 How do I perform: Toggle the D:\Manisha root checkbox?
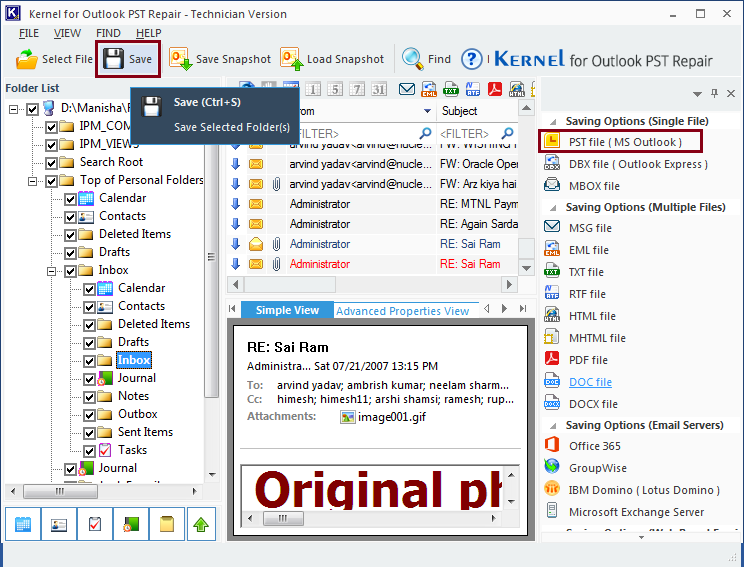tap(32, 109)
